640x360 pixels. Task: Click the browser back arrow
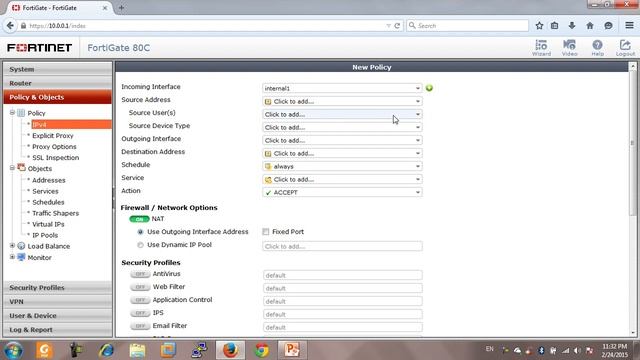(10, 26)
